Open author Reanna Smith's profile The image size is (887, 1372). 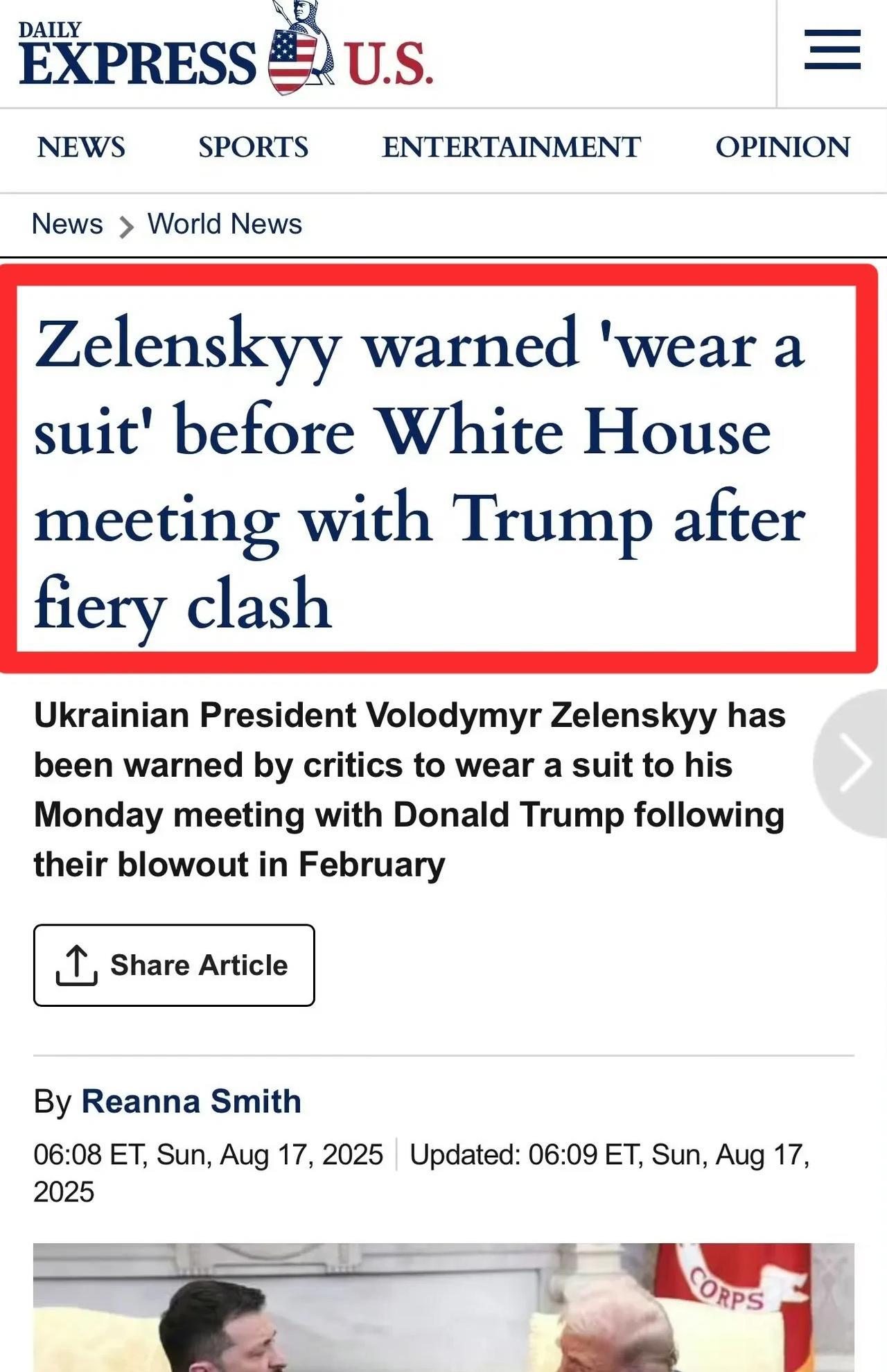tap(191, 1101)
